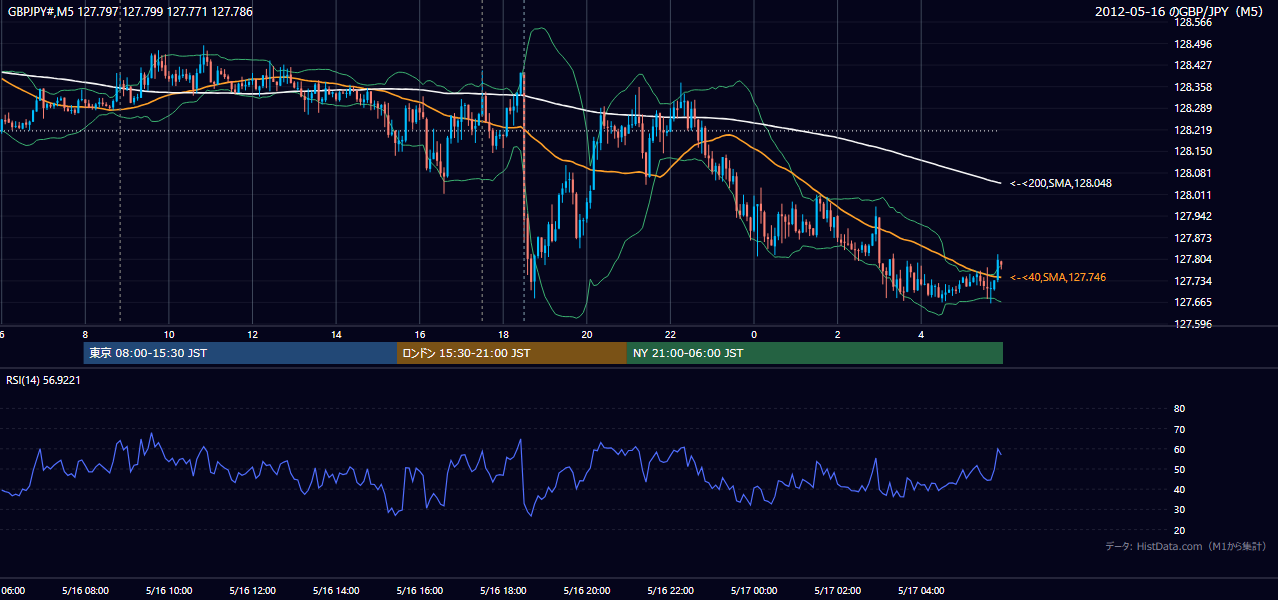The image size is (1278, 600).
Task: Click price axis value 128.496
Action: 1191,44
